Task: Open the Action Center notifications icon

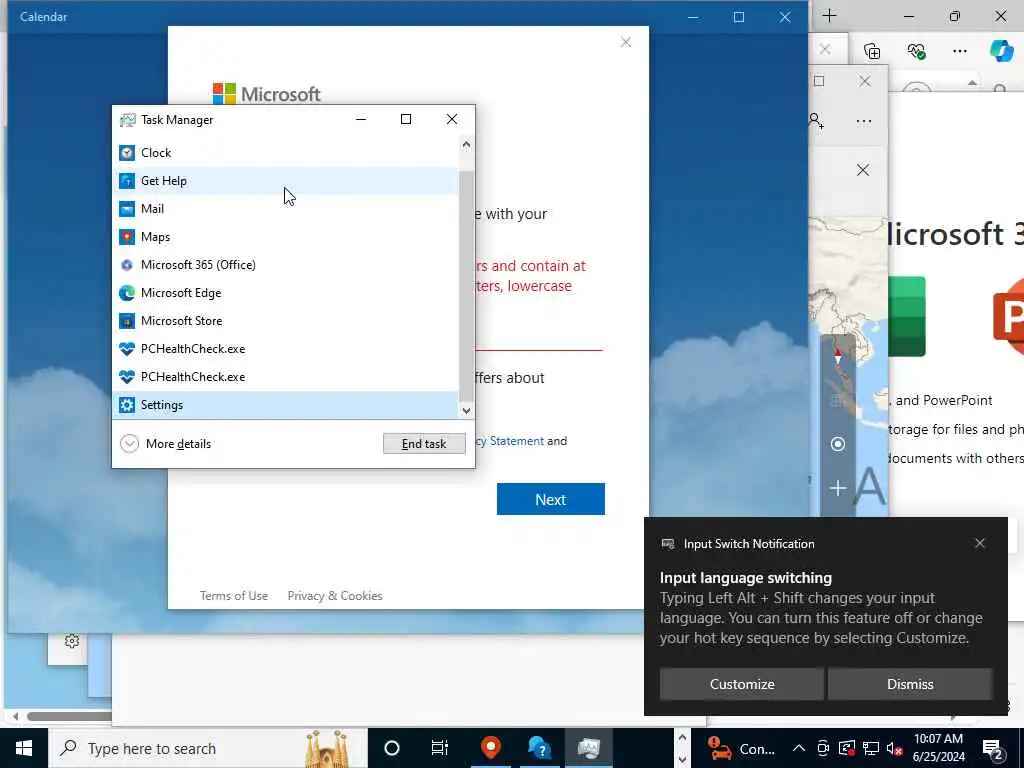Action: click(x=993, y=750)
